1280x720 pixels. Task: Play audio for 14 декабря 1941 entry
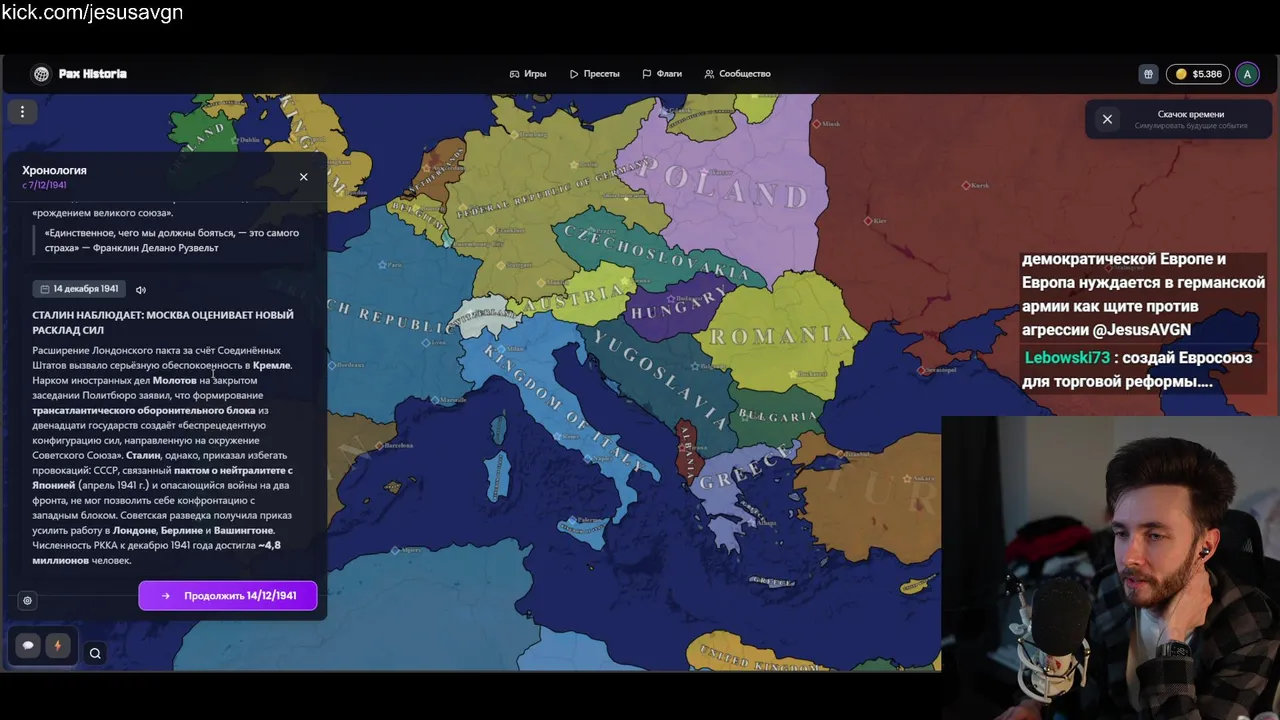[x=141, y=290]
